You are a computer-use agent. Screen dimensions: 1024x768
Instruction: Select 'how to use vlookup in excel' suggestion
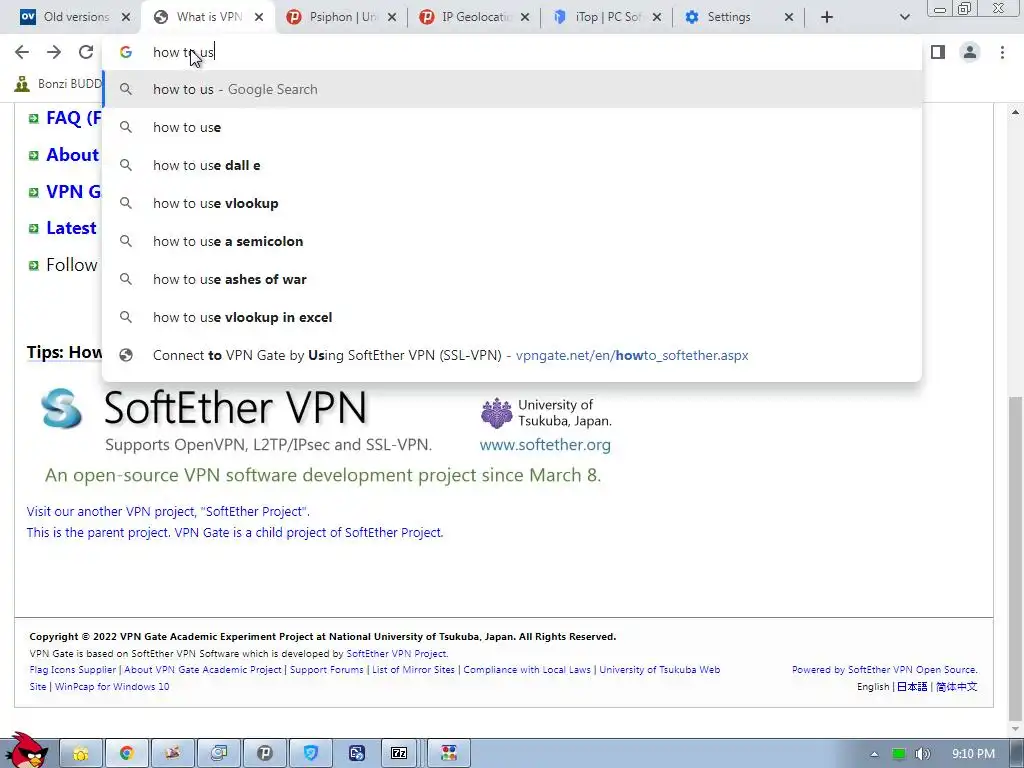512,317
